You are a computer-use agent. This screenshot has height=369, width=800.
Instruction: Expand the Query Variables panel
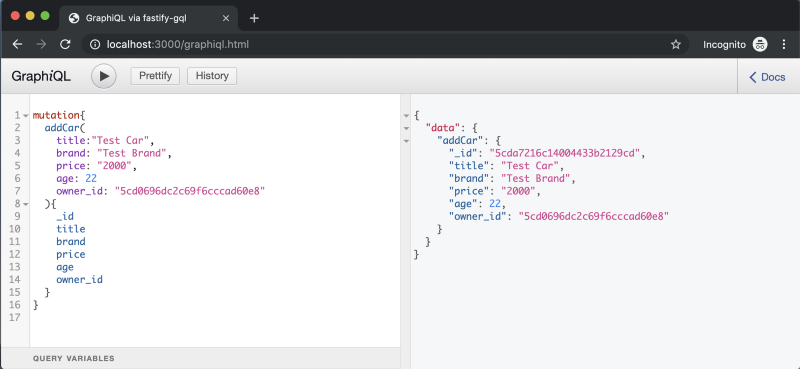200,358
